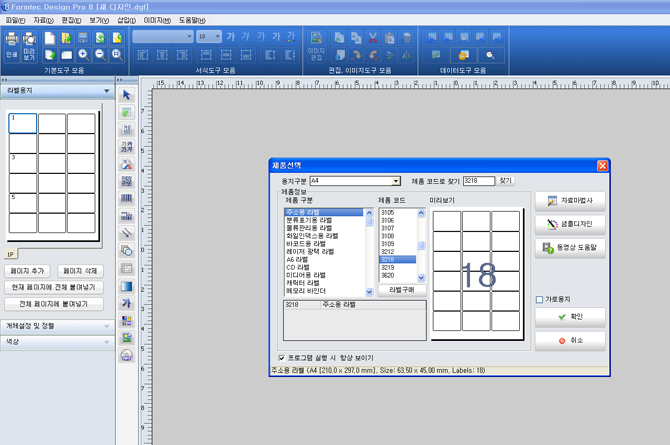Select the table grid tool in the side toolbar

click(x=126, y=268)
